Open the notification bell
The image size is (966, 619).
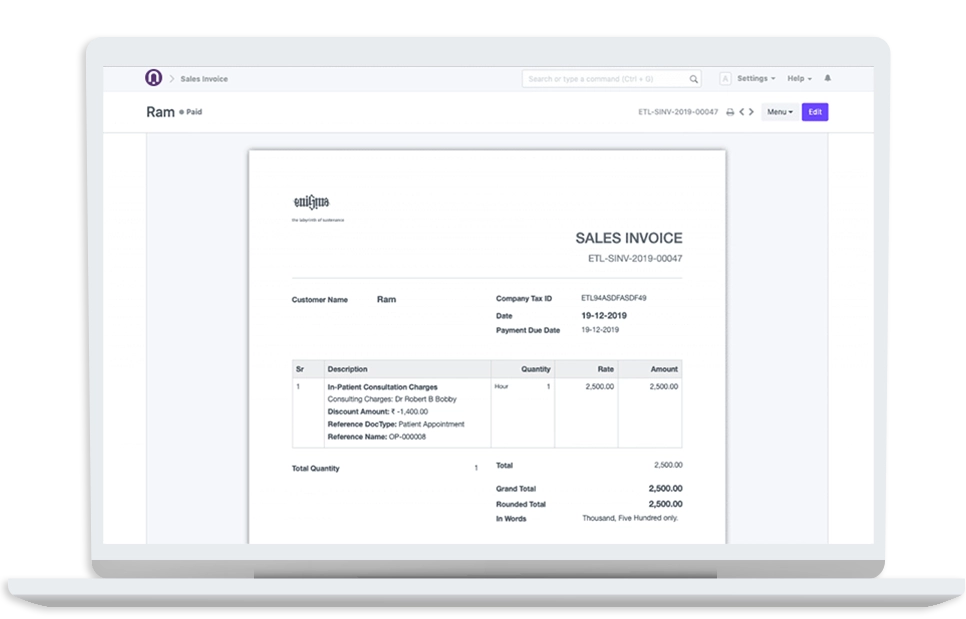pyautogui.click(x=827, y=78)
